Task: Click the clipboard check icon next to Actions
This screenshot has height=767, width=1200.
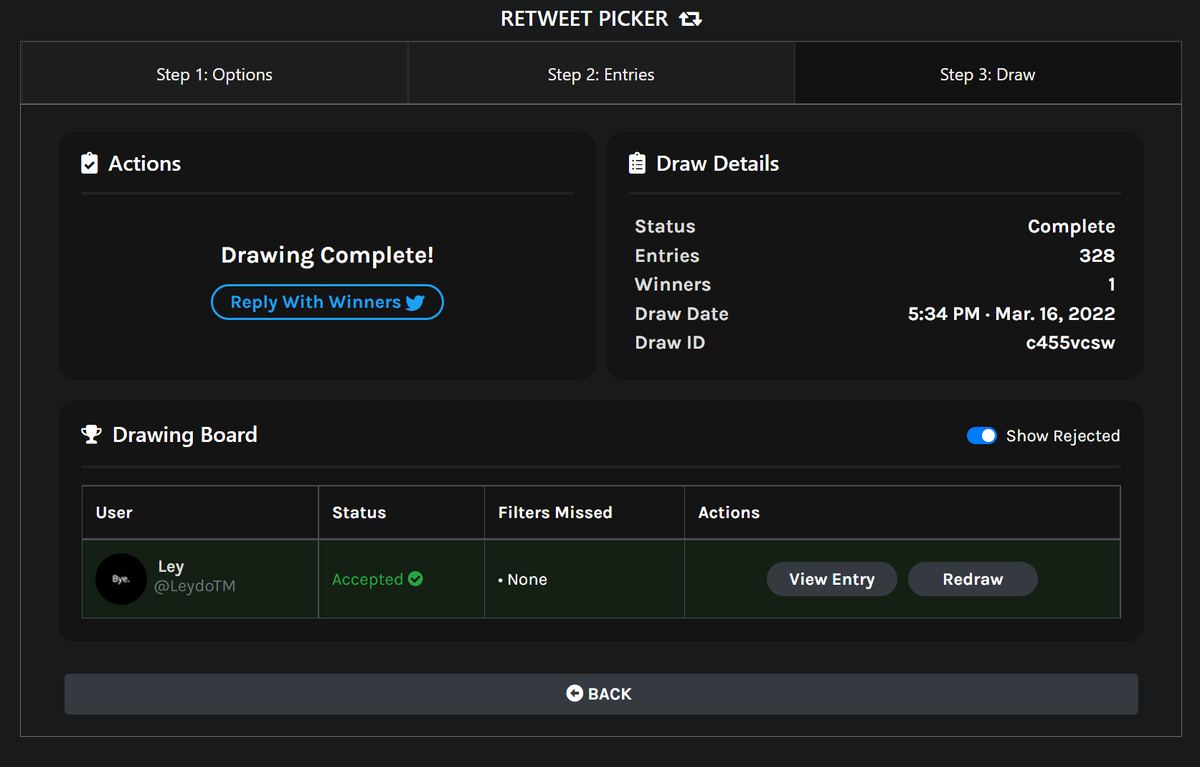Action: (90, 163)
